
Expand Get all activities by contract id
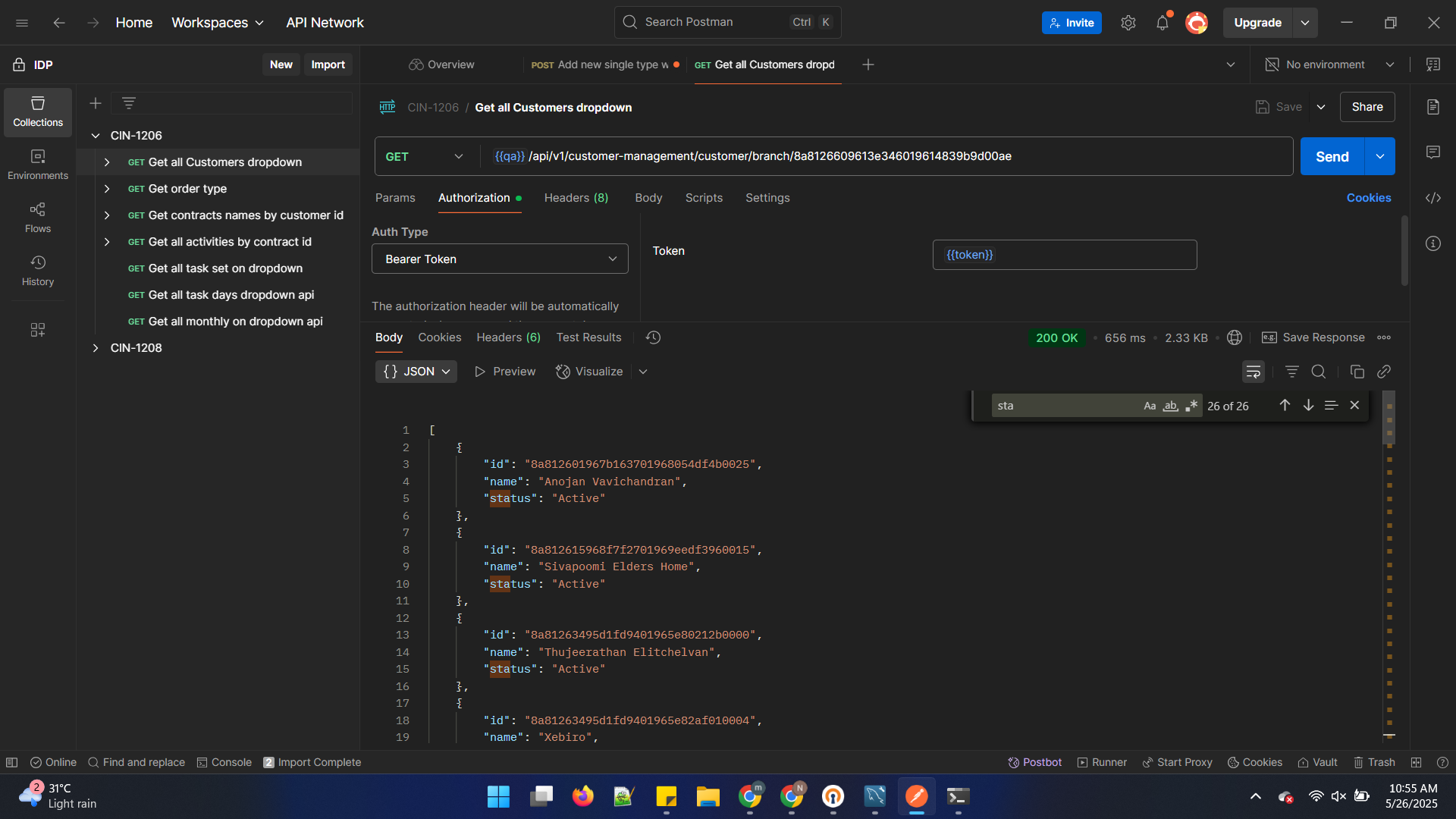pos(107,242)
